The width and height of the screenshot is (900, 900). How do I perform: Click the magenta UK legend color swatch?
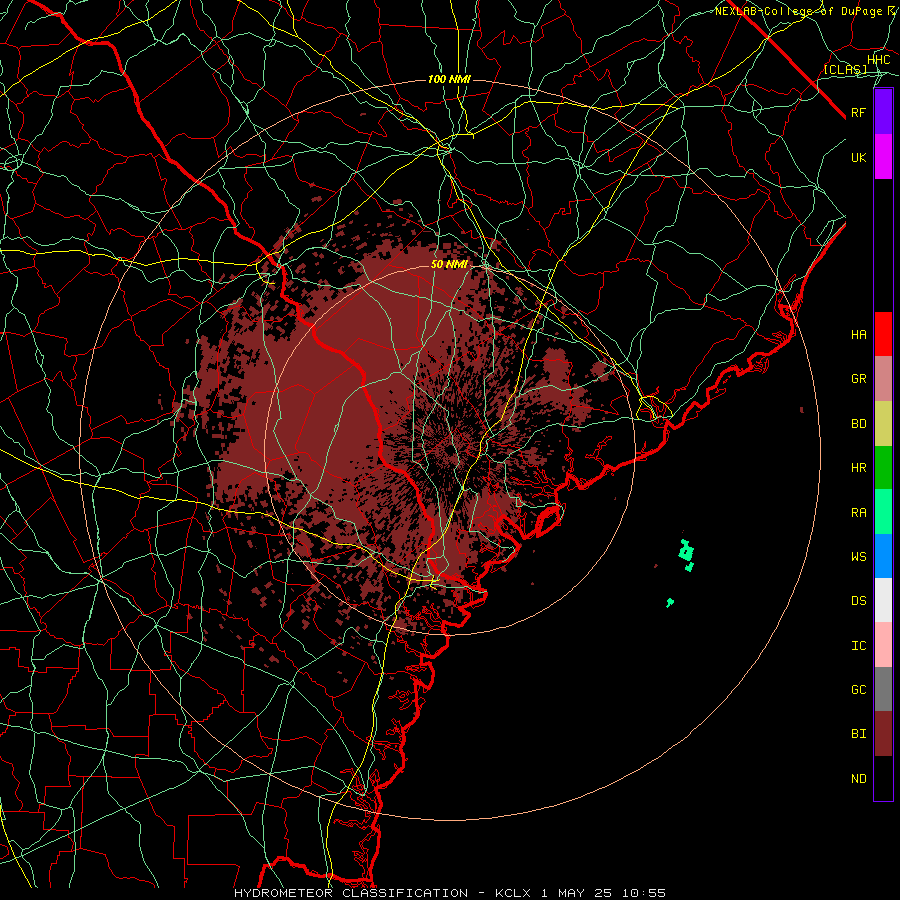tap(883, 157)
